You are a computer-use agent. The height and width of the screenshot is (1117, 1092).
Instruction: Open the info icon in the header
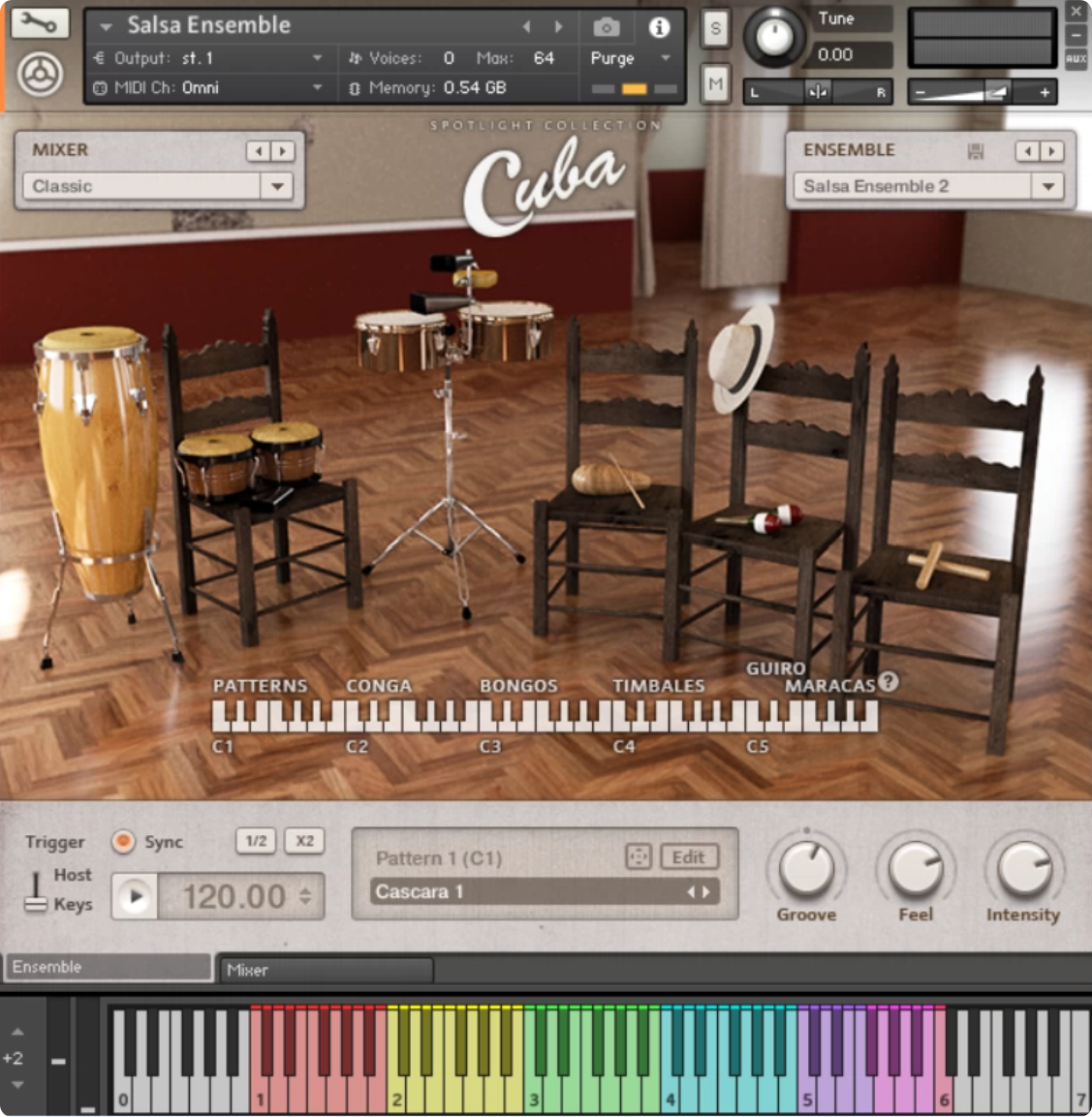pos(659,28)
